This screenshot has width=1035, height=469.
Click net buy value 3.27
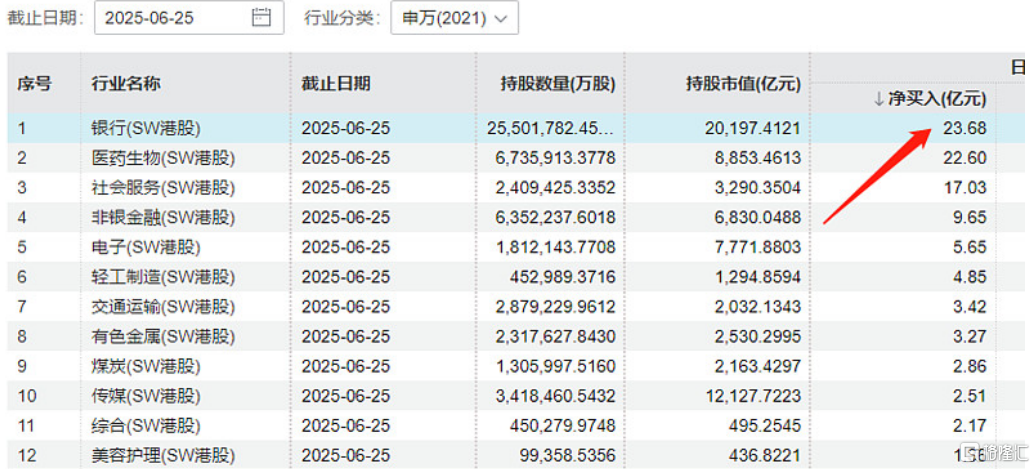pyautogui.click(x=970, y=336)
